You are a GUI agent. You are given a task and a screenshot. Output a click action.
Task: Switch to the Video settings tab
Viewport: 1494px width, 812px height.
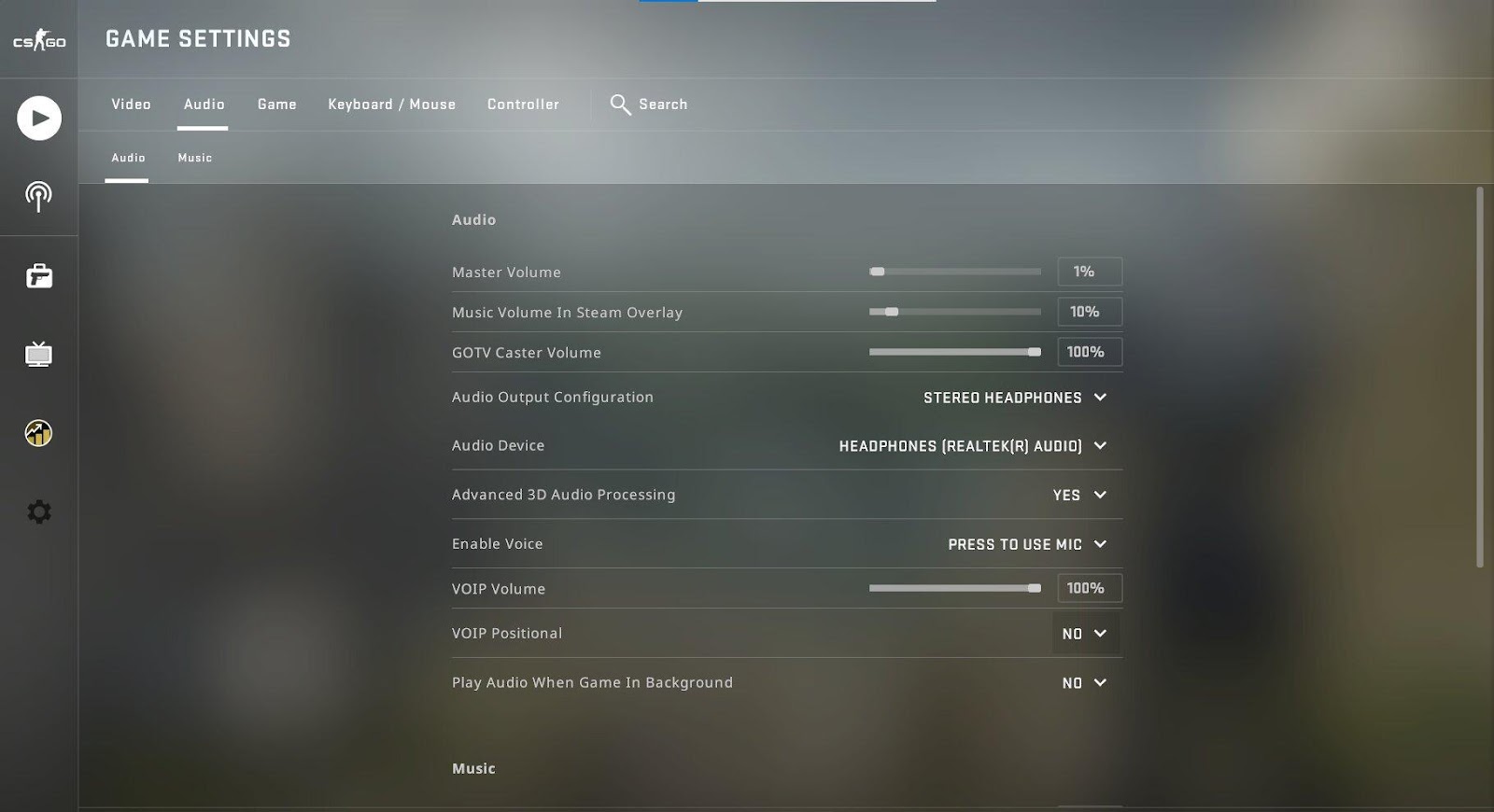[x=131, y=105]
